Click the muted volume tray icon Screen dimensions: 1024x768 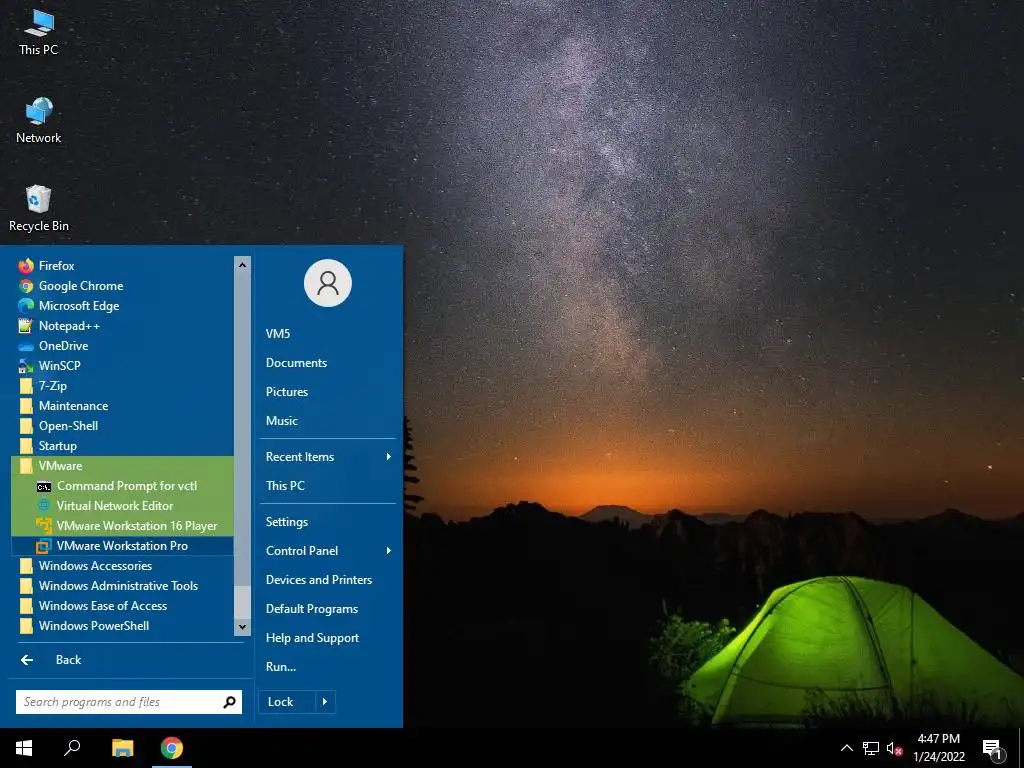[894, 748]
